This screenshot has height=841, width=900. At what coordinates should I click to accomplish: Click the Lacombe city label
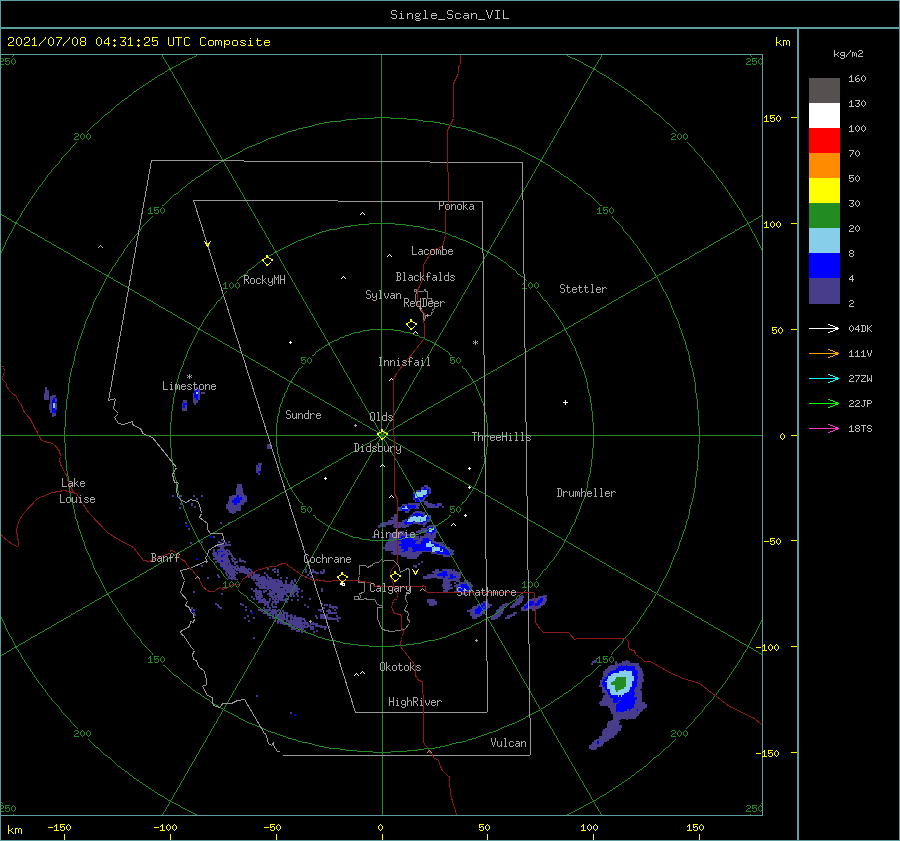432,251
